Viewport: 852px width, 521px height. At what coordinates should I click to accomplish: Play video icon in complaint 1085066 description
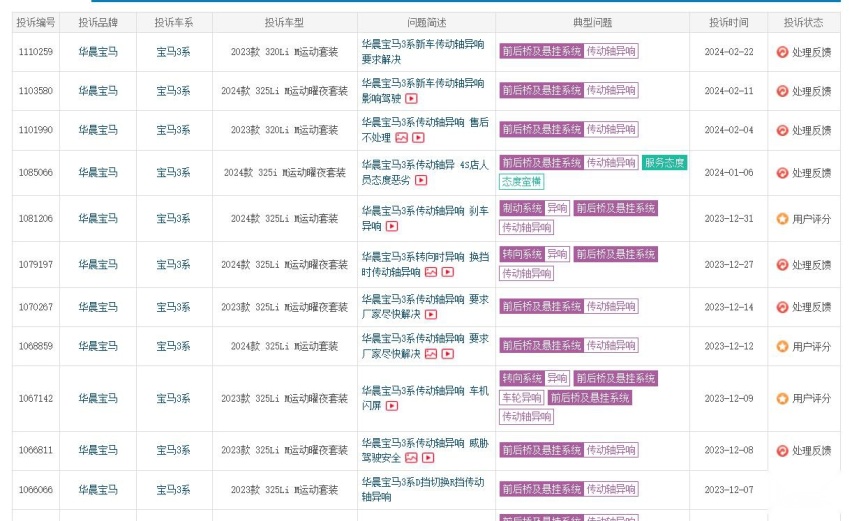pos(421,180)
